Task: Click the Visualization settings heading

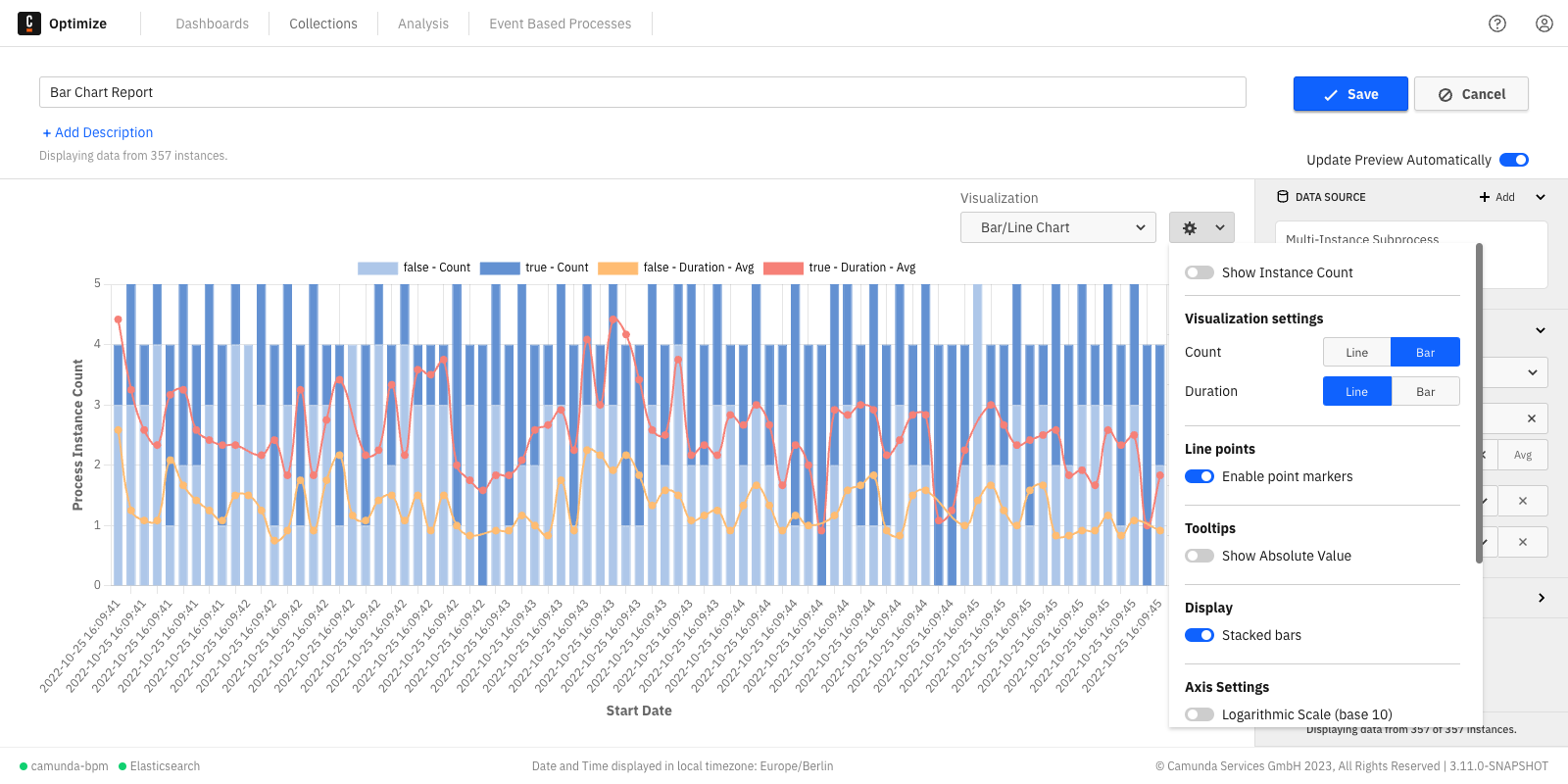Action: (1253, 318)
